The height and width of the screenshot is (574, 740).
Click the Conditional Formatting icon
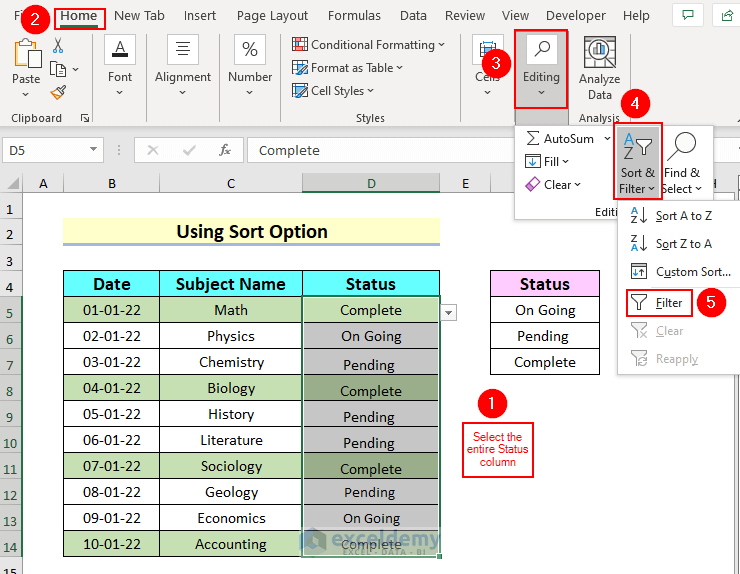point(300,44)
